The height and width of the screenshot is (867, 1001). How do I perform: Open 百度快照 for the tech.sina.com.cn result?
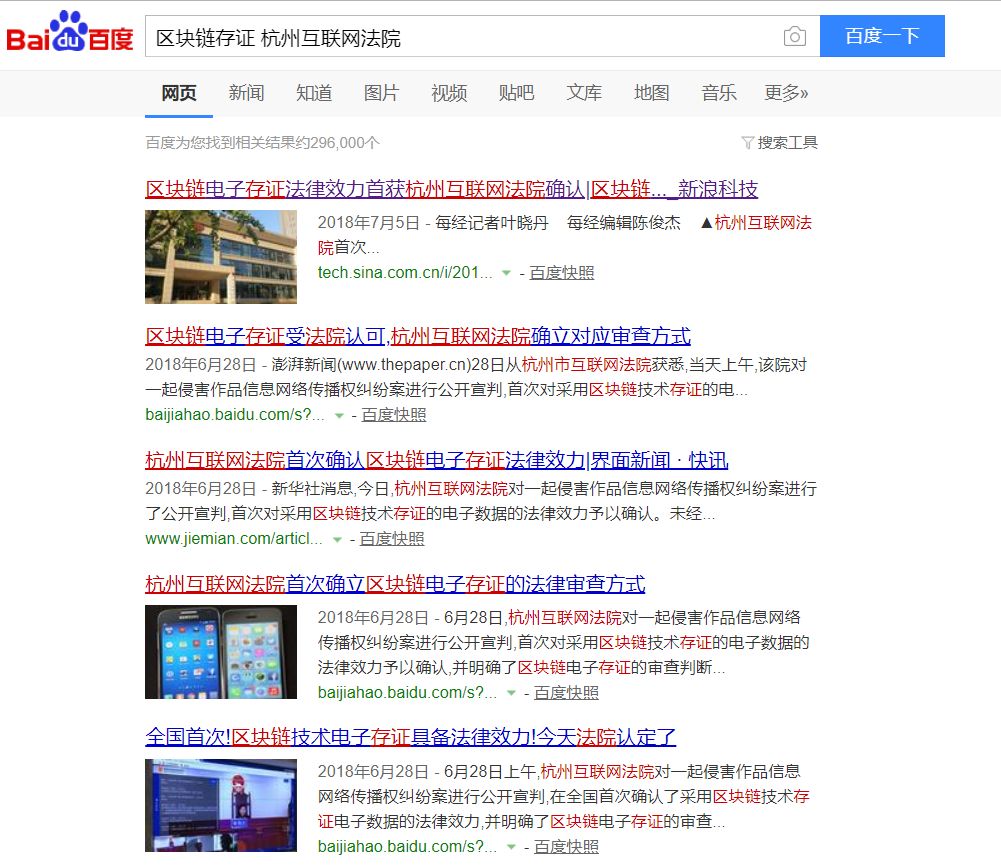562,273
